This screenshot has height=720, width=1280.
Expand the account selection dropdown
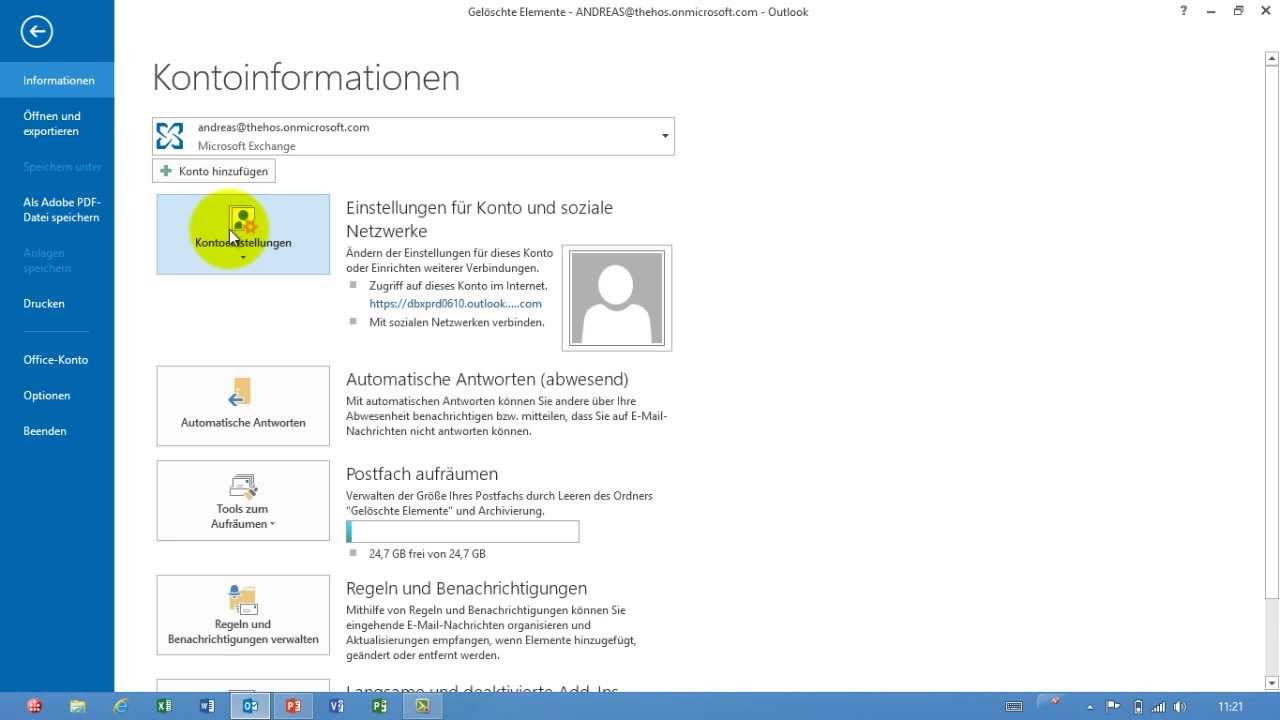click(x=665, y=136)
